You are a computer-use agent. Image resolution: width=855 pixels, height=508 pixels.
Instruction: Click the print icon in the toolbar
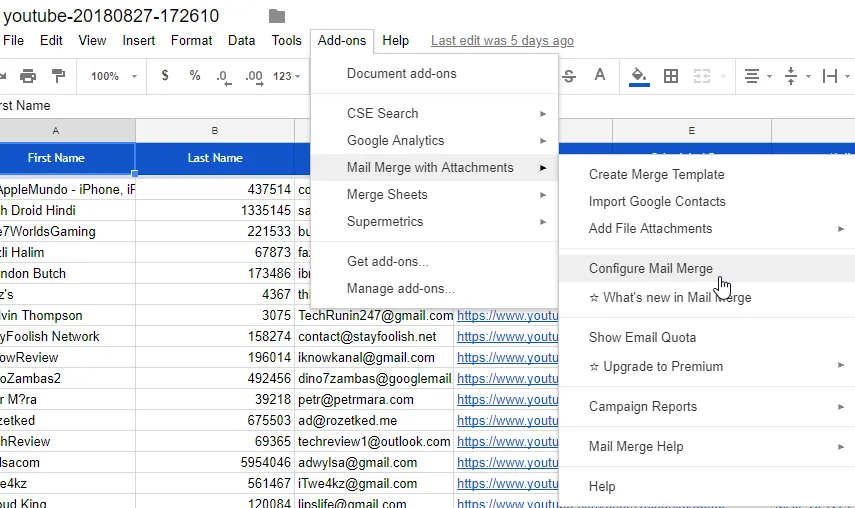tap(28, 76)
